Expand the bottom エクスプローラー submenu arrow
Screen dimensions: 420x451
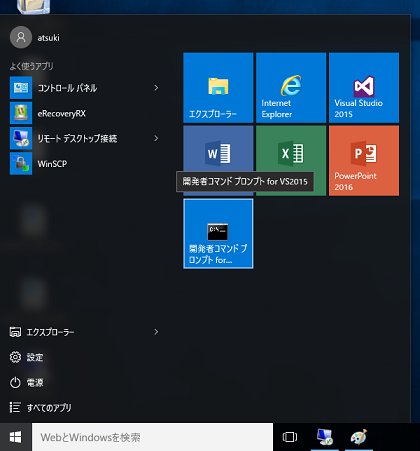(x=156, y=332)
